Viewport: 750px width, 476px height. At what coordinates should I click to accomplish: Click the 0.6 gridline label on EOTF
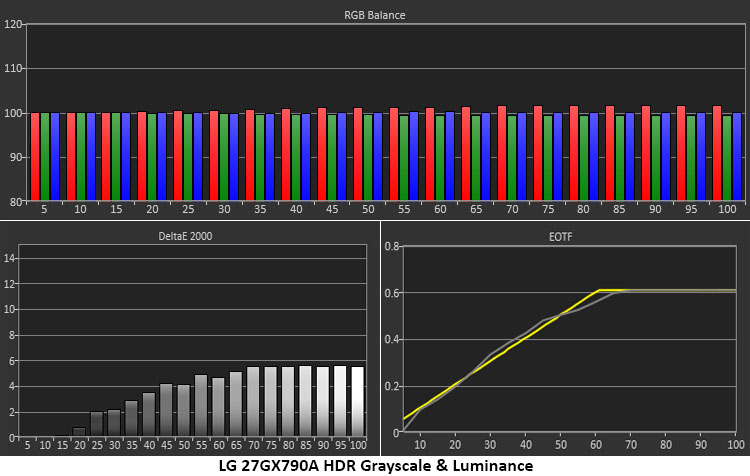[392, 293]
